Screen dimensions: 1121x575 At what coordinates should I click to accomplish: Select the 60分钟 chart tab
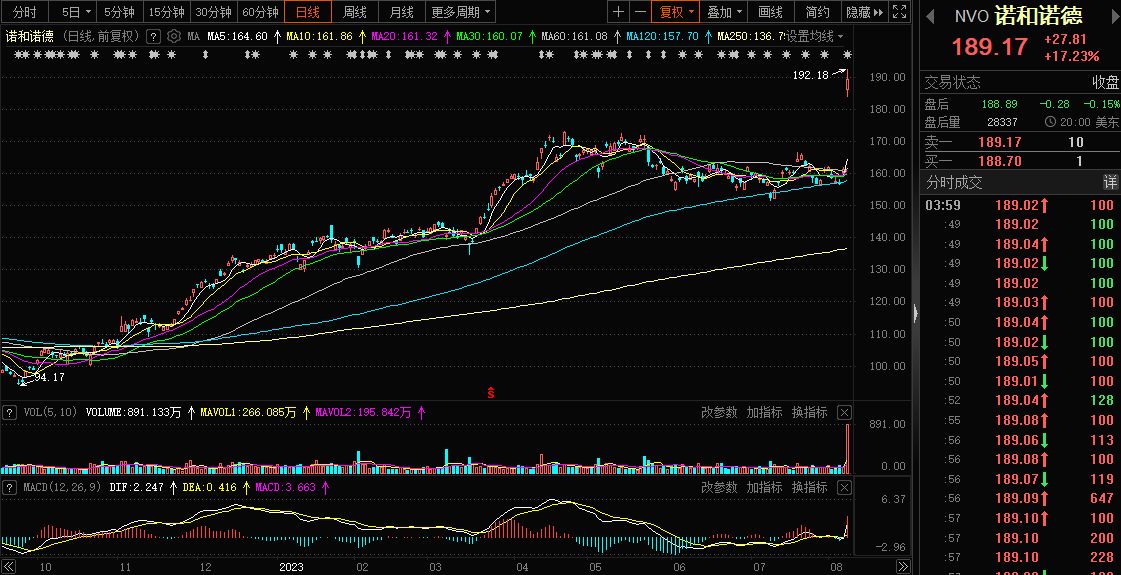point(261,12)
